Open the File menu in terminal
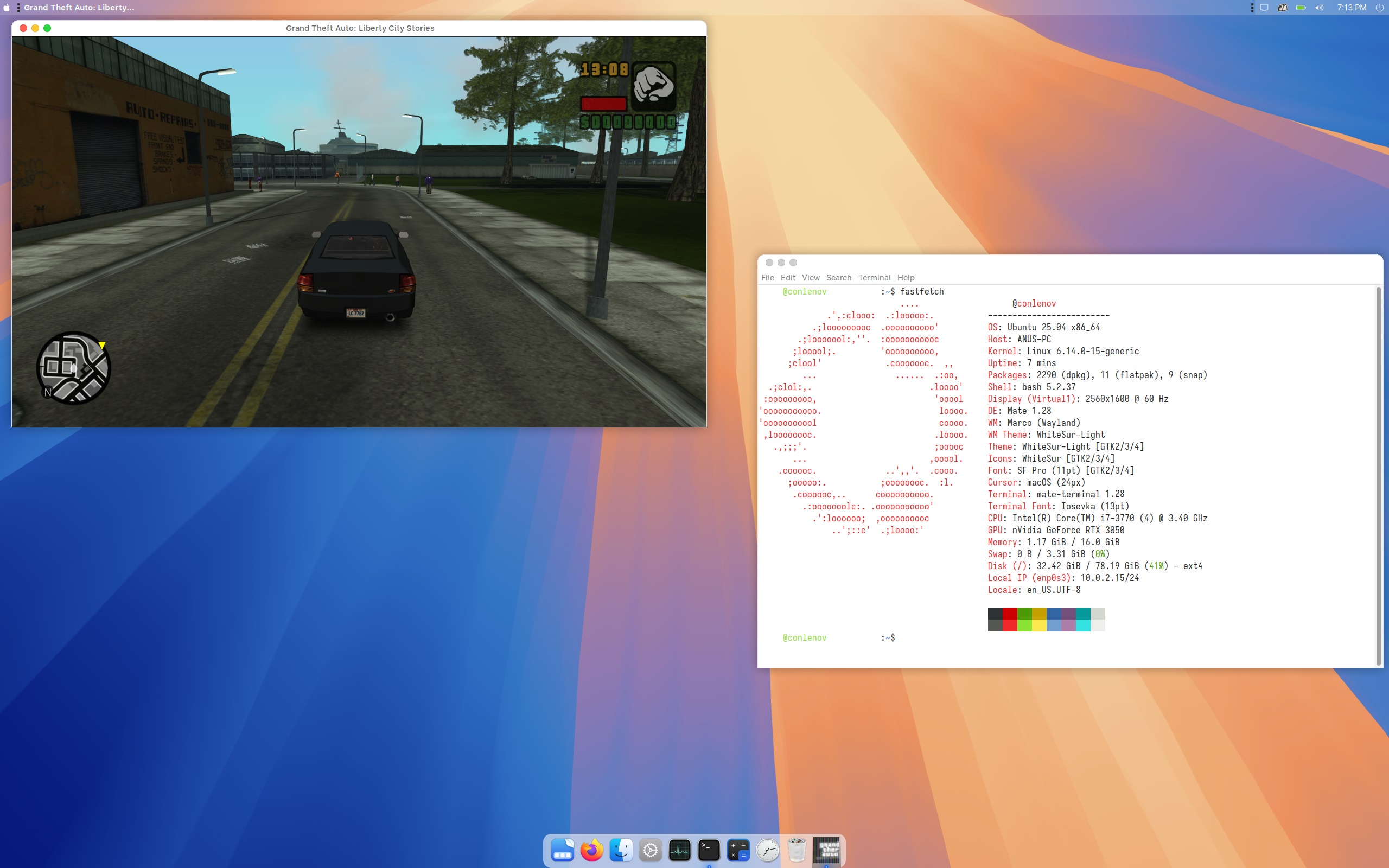The height and width of the screenshot is (868, 1389). [x=767, y=278]
